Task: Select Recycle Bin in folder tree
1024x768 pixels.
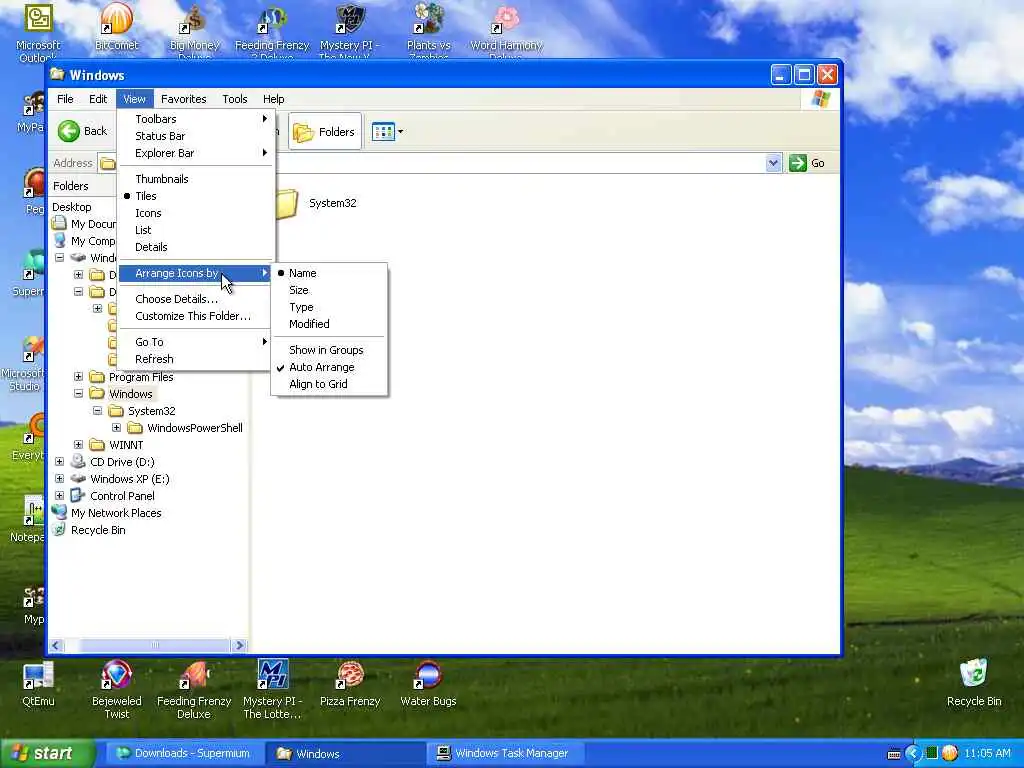Action: pos(98,530)
